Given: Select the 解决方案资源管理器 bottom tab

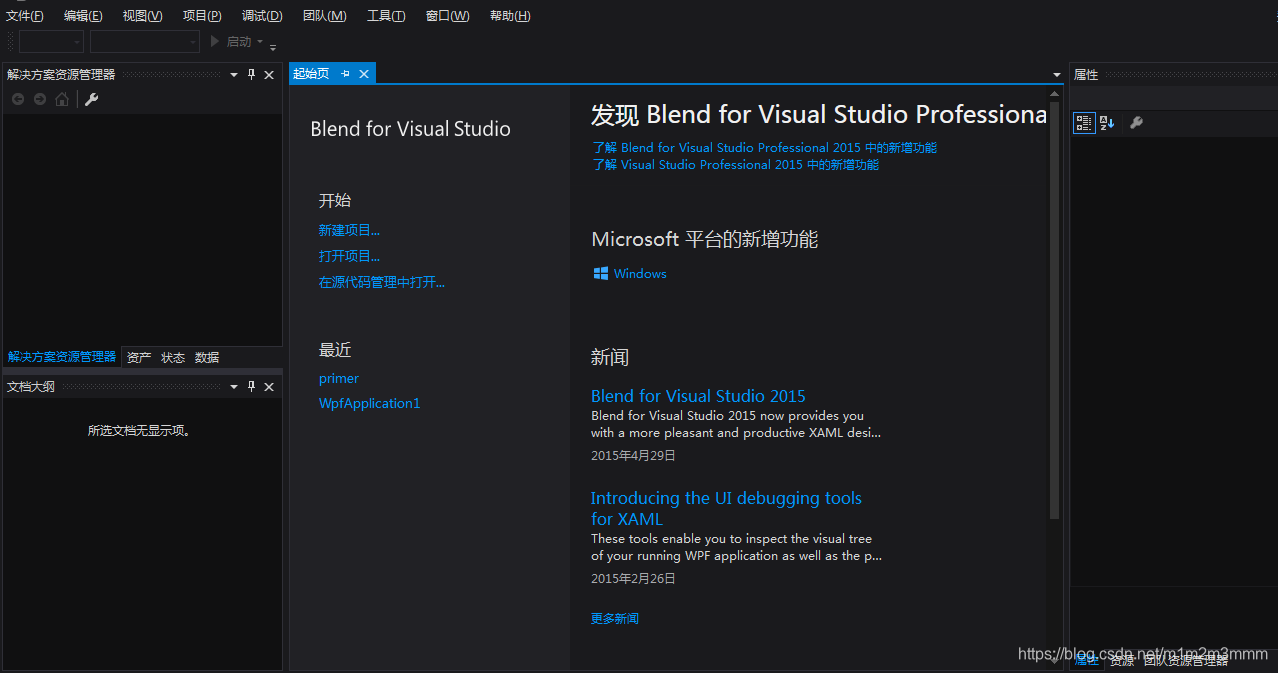Looking at the screenshot, I should 62,357.
